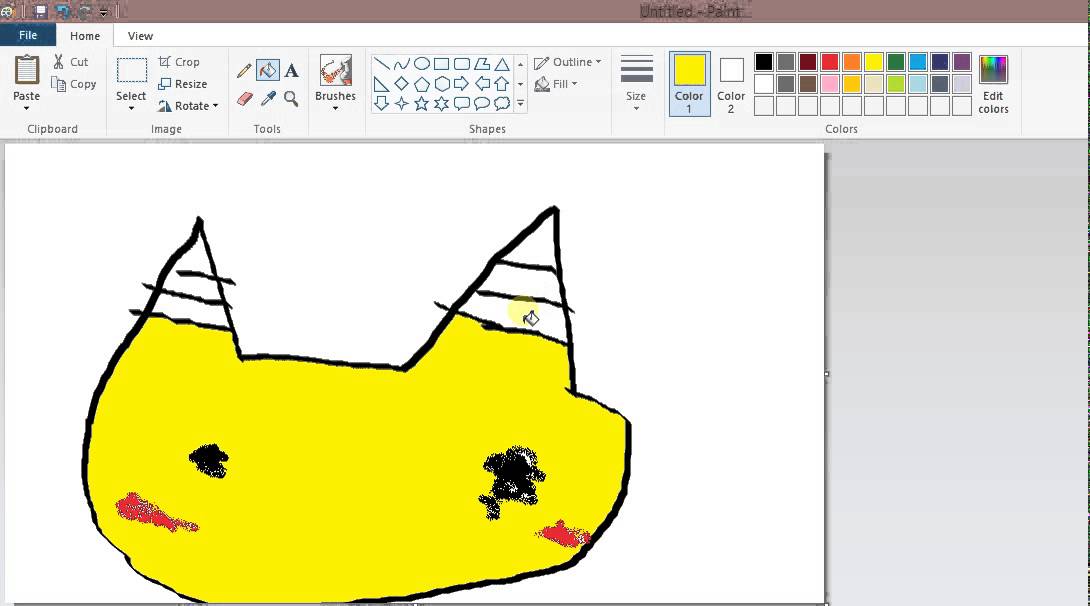Select the Pencil tool

pos(243,70)
